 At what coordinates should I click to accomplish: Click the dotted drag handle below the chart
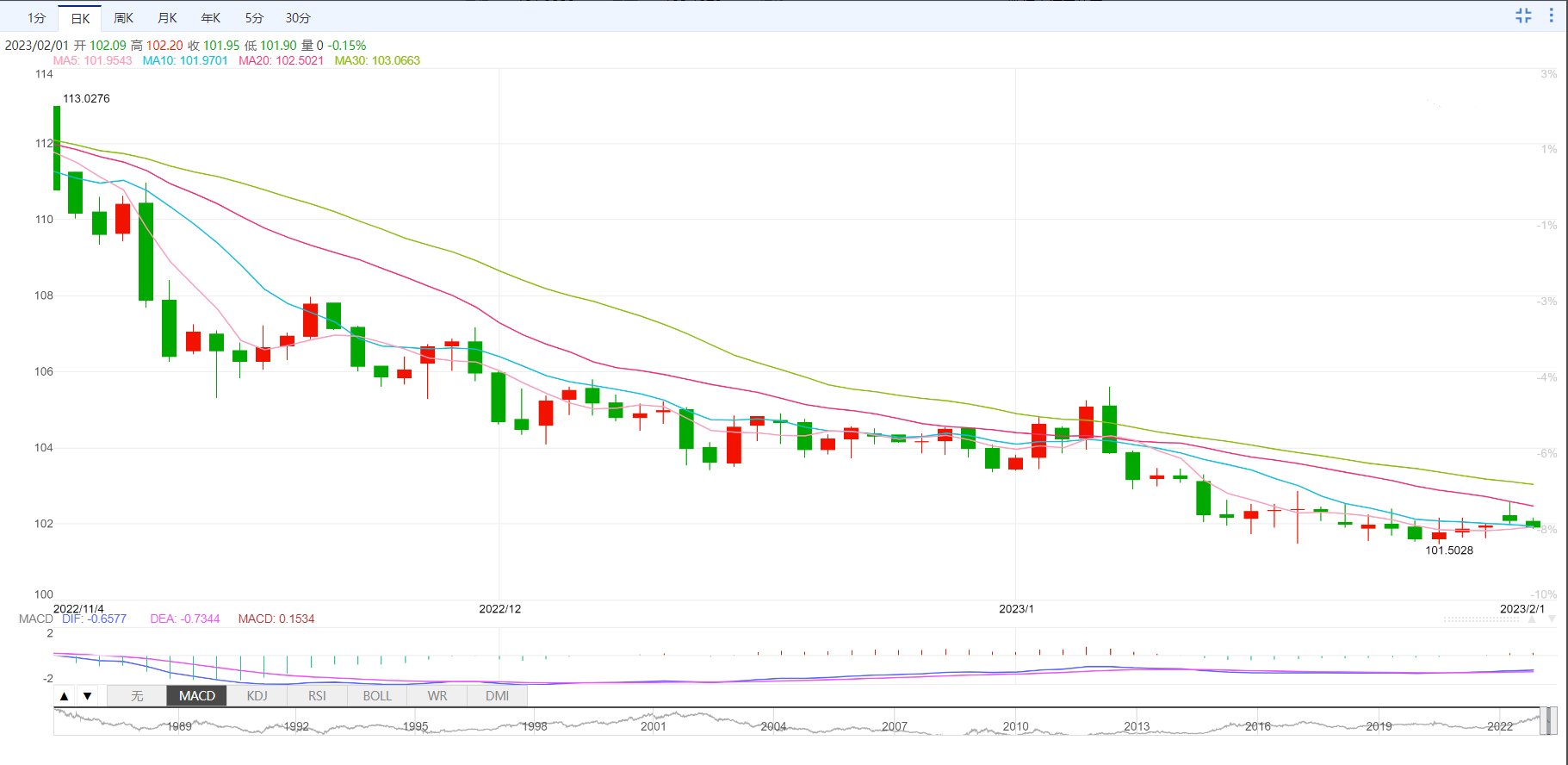(1481, 619)
